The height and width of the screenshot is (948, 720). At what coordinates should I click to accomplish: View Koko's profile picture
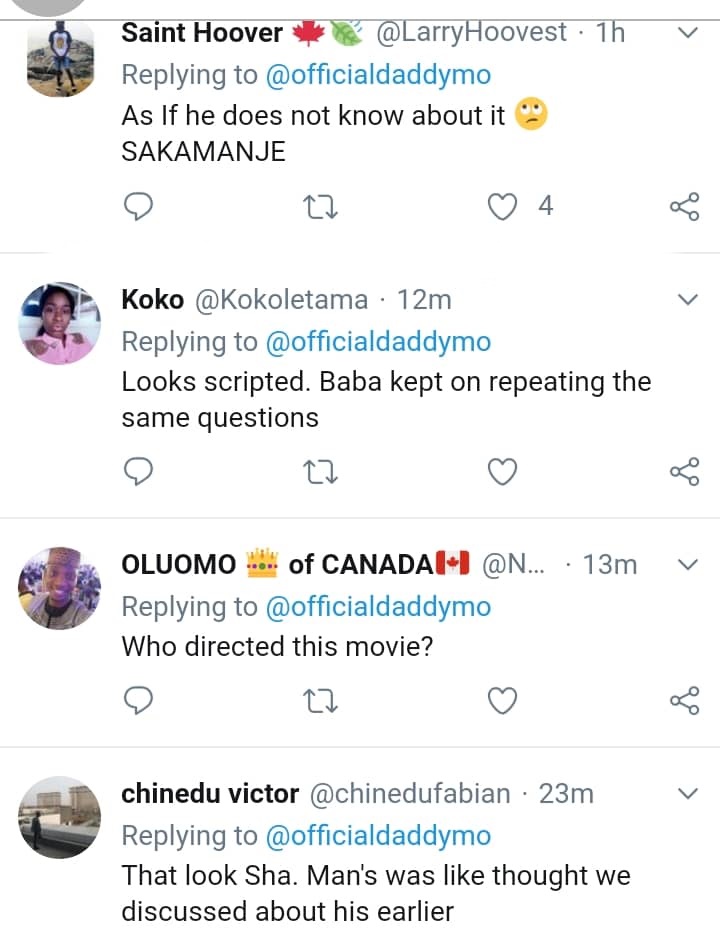click(60, 322)
